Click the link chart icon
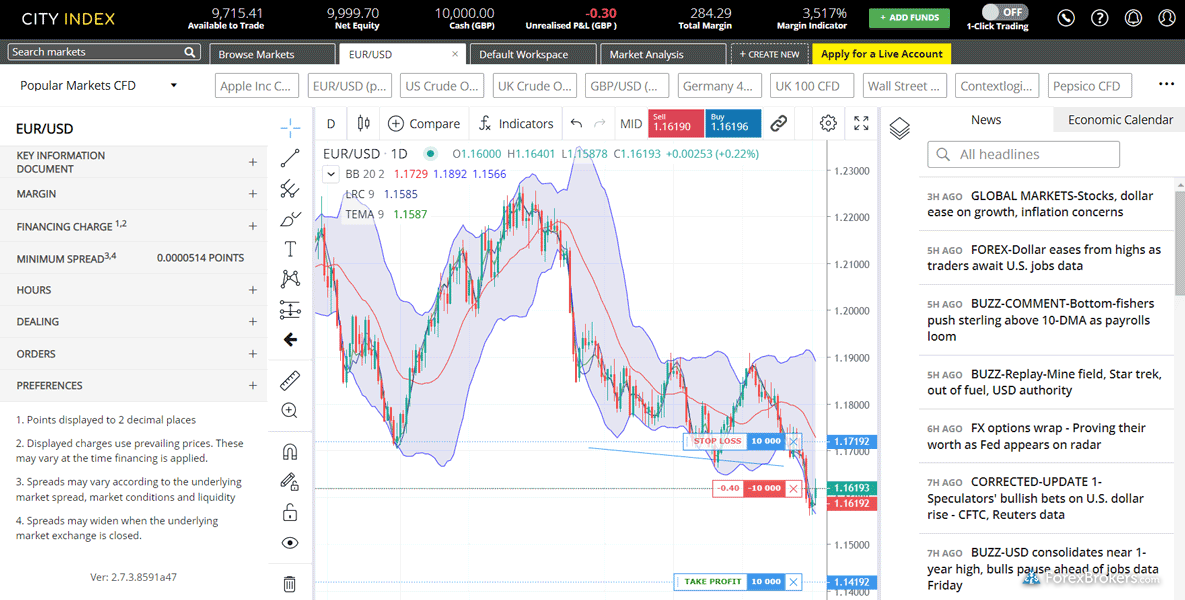The image size is (1185, 600). point(778,123)
